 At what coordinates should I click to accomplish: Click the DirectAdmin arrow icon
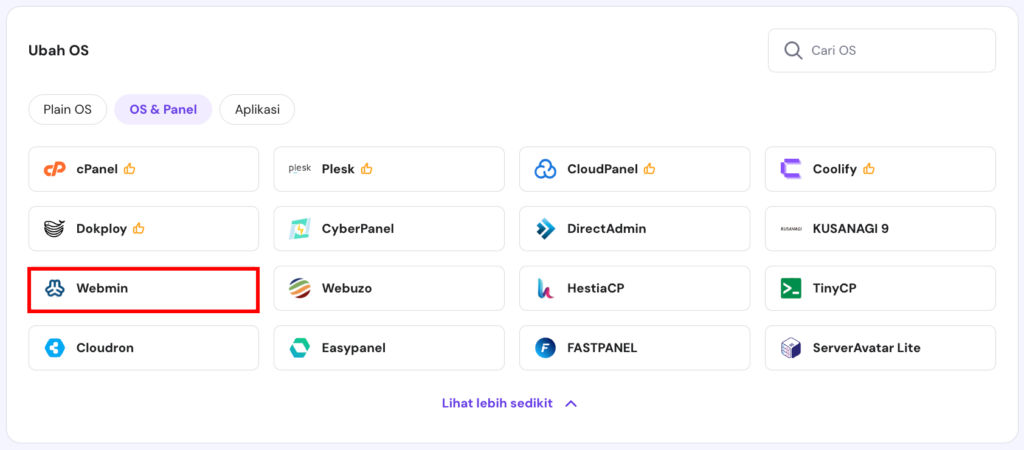[x=545, y=228]
